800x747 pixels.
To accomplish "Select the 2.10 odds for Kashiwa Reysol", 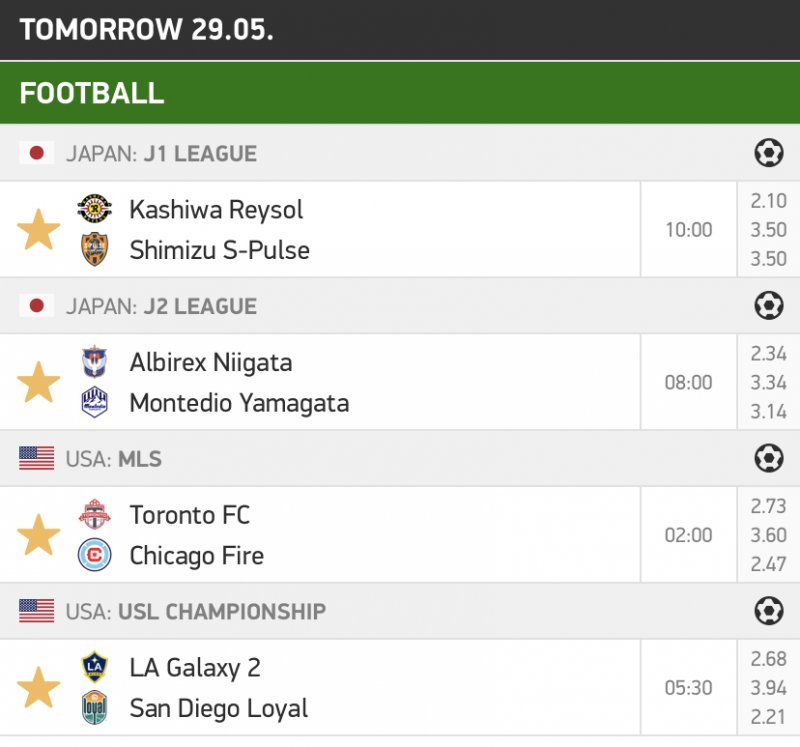I will (x=768, y=201).
